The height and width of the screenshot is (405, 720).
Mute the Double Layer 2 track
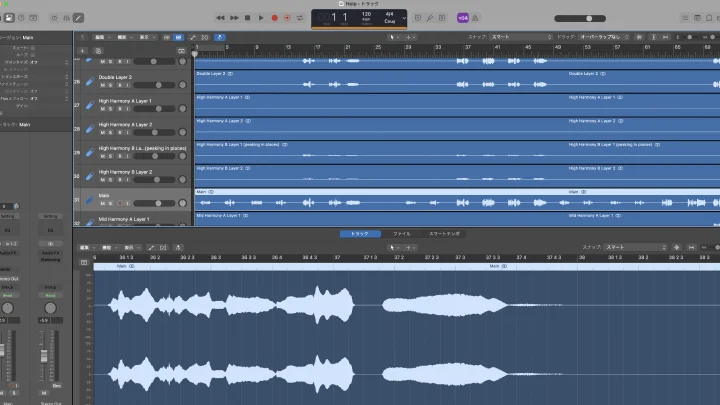pyautogui.click(x=103, y=85)
